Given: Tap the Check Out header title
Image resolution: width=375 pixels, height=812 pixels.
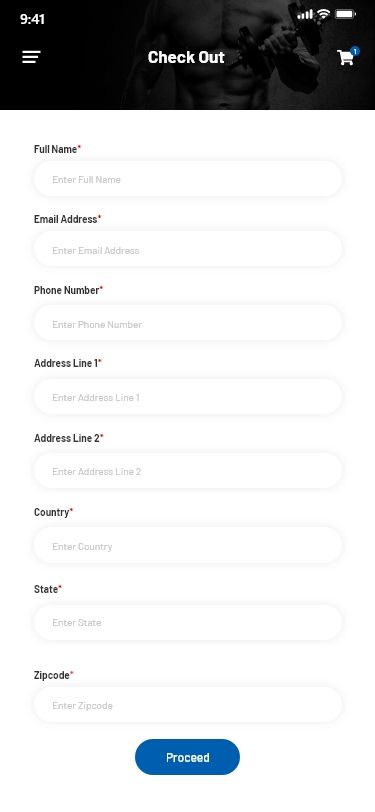Looking at the screenshot, I should tap(186, 57).
